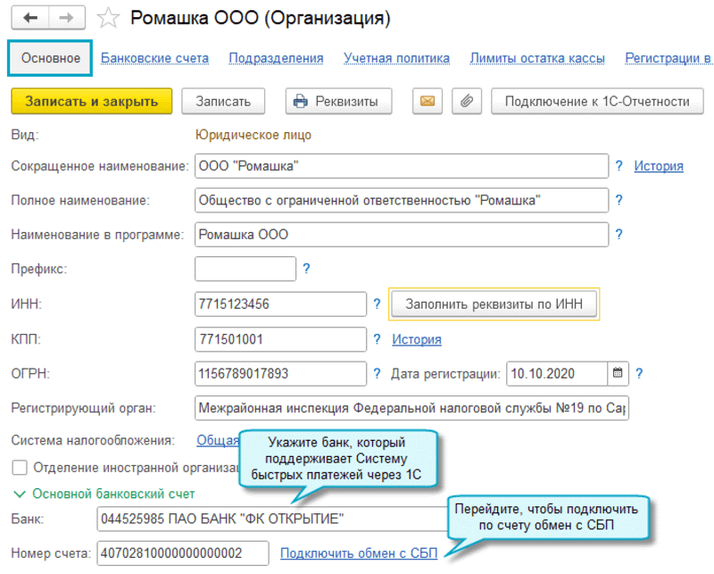Open calendar picker for registration date
The image size is (714, 574).
(x=617, y=373)
